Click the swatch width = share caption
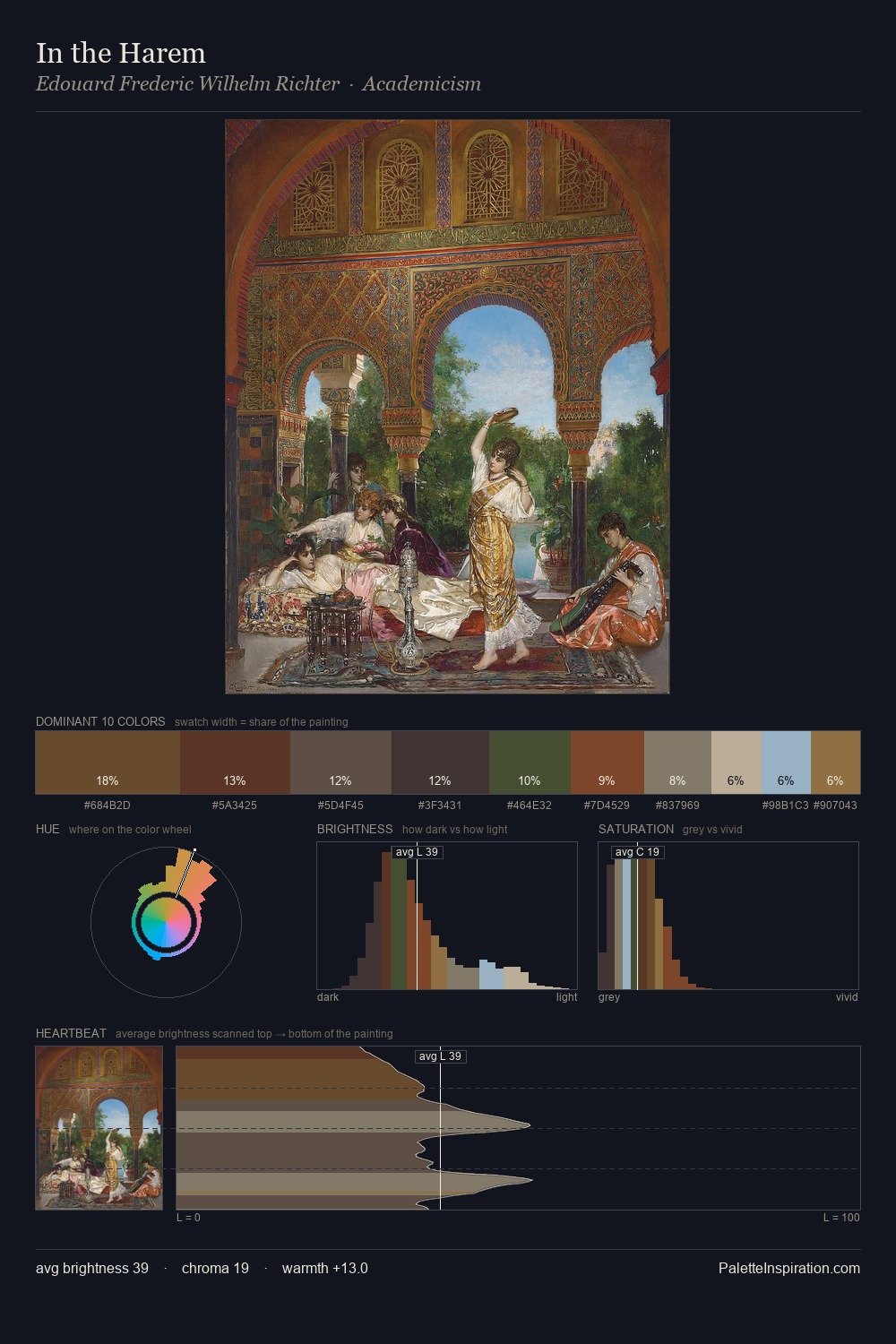 click(262, 721)
